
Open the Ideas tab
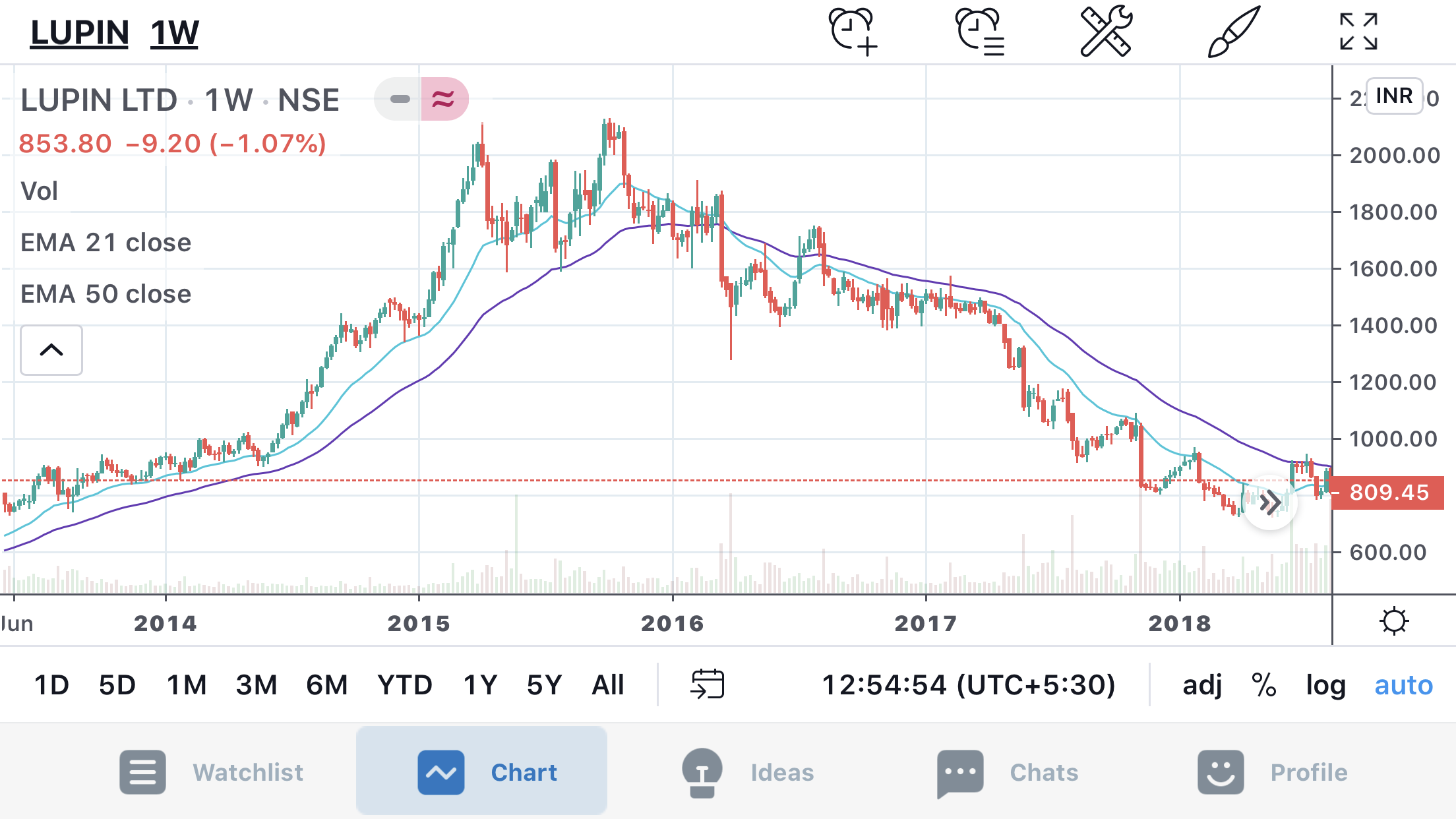(748, 772)
